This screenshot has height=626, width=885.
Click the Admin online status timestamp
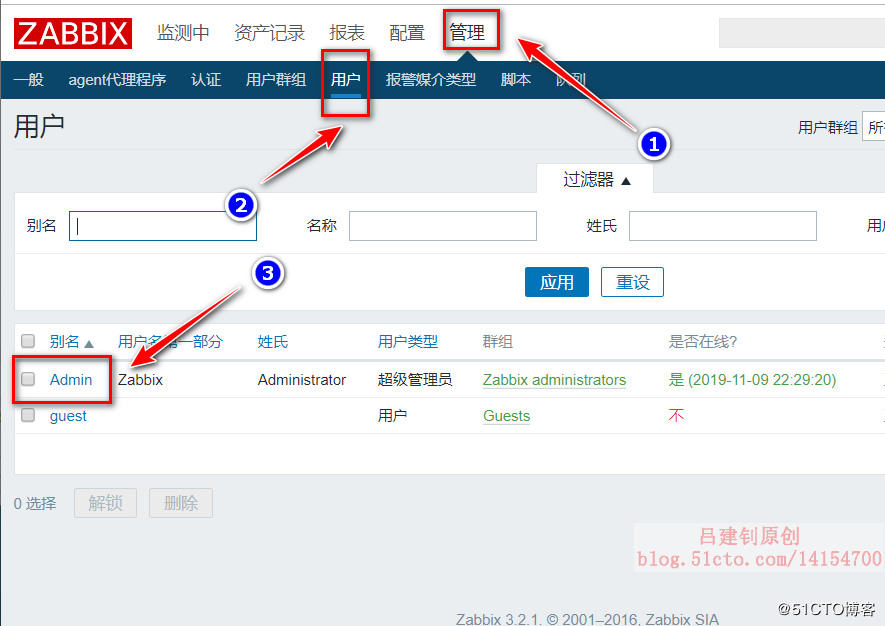pyautogui.click(x=752, y=380)
